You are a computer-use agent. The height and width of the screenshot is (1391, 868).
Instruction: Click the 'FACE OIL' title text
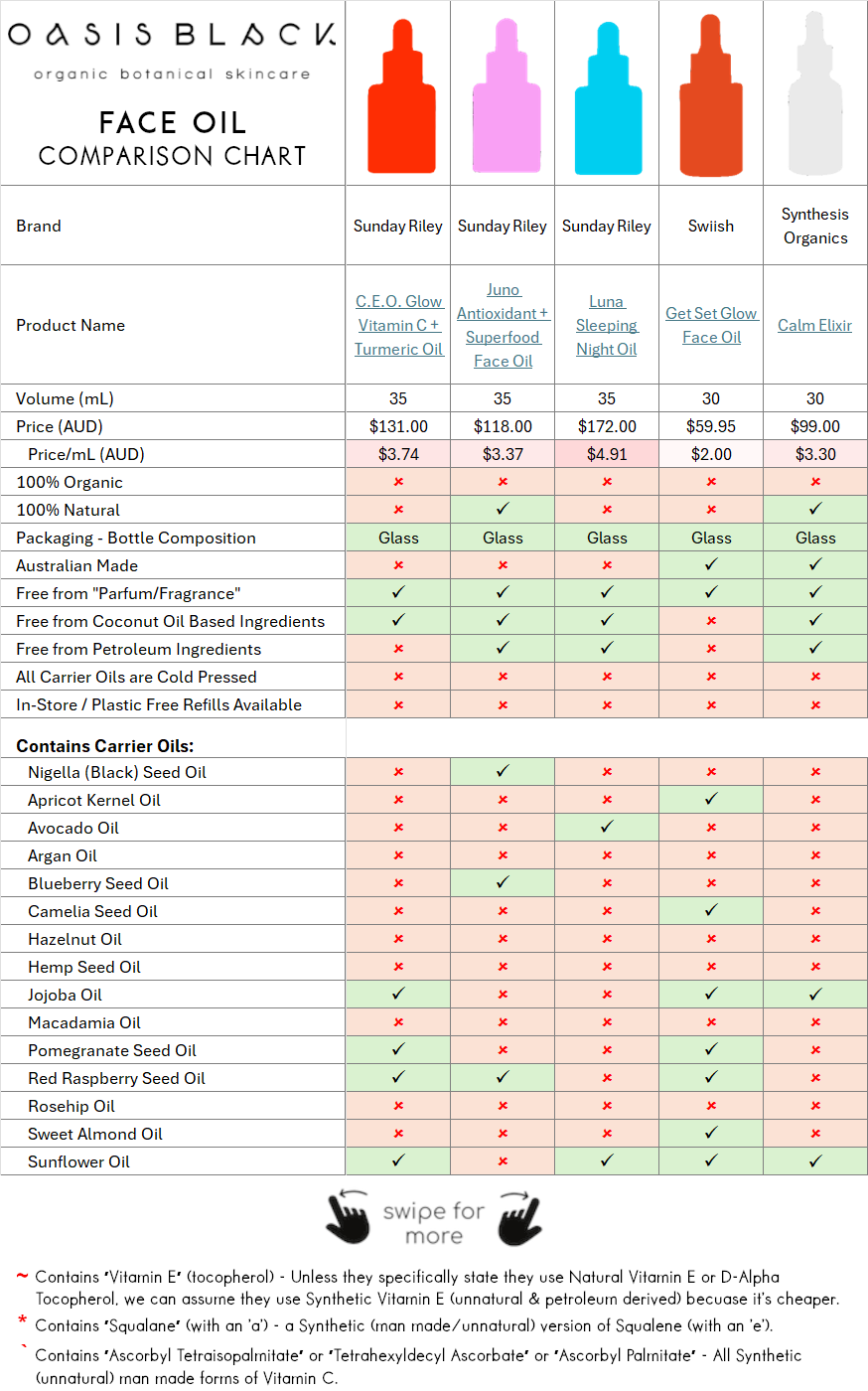click(x=173, y=122)
